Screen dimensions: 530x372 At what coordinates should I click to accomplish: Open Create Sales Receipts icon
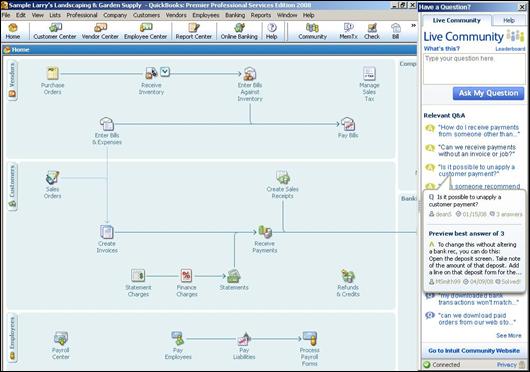click(283, 177)
